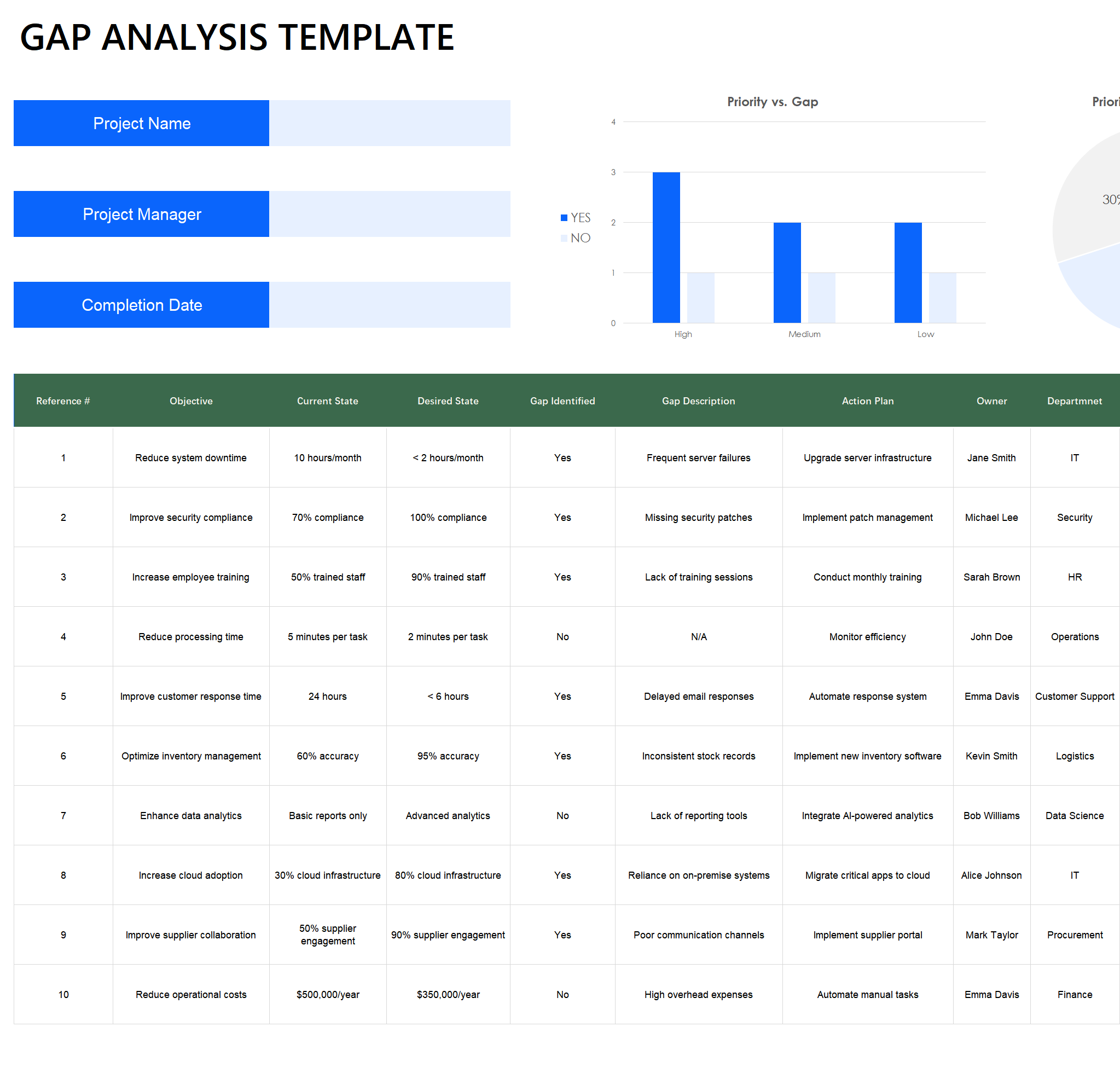Click the 'Reliance on on-premise systems' cell
This screenshot has width=1120, height=1079.
(x=698, y=875)
